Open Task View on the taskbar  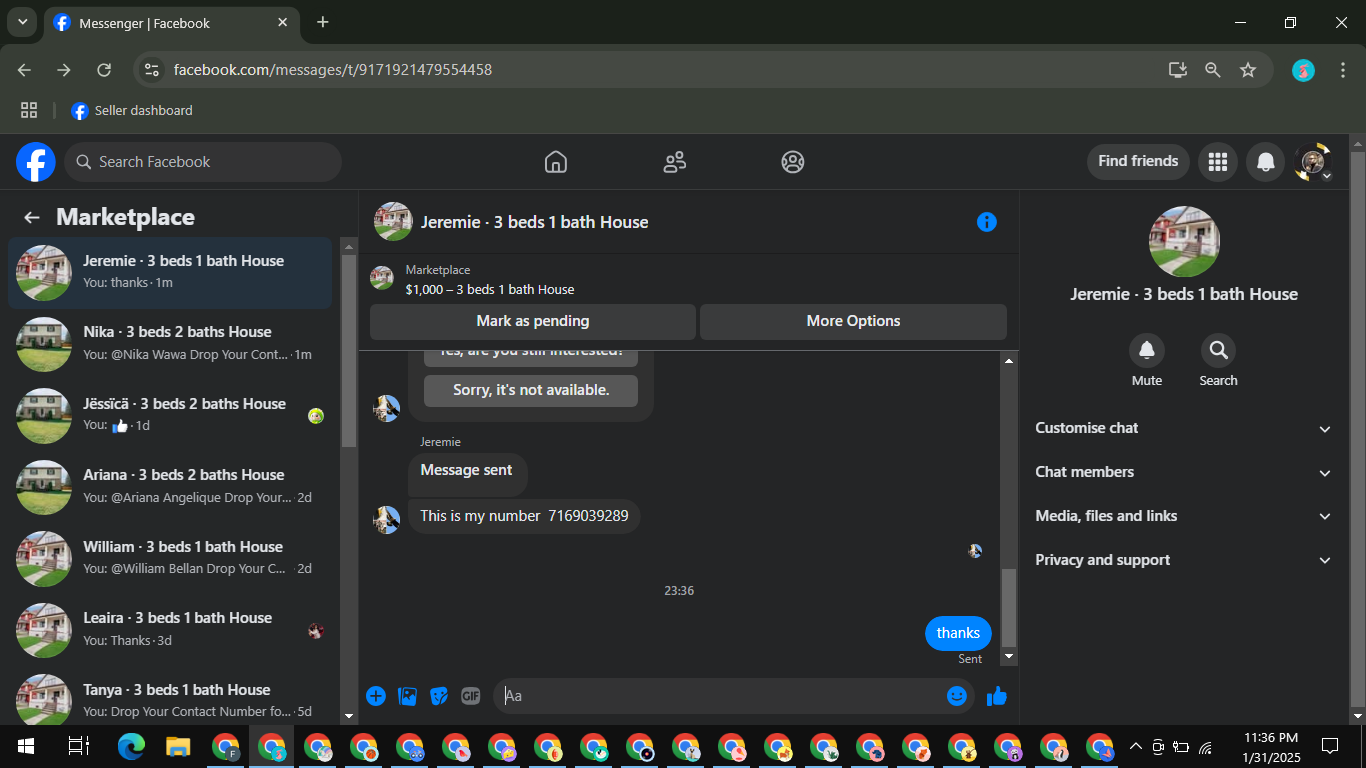point(78,746)
